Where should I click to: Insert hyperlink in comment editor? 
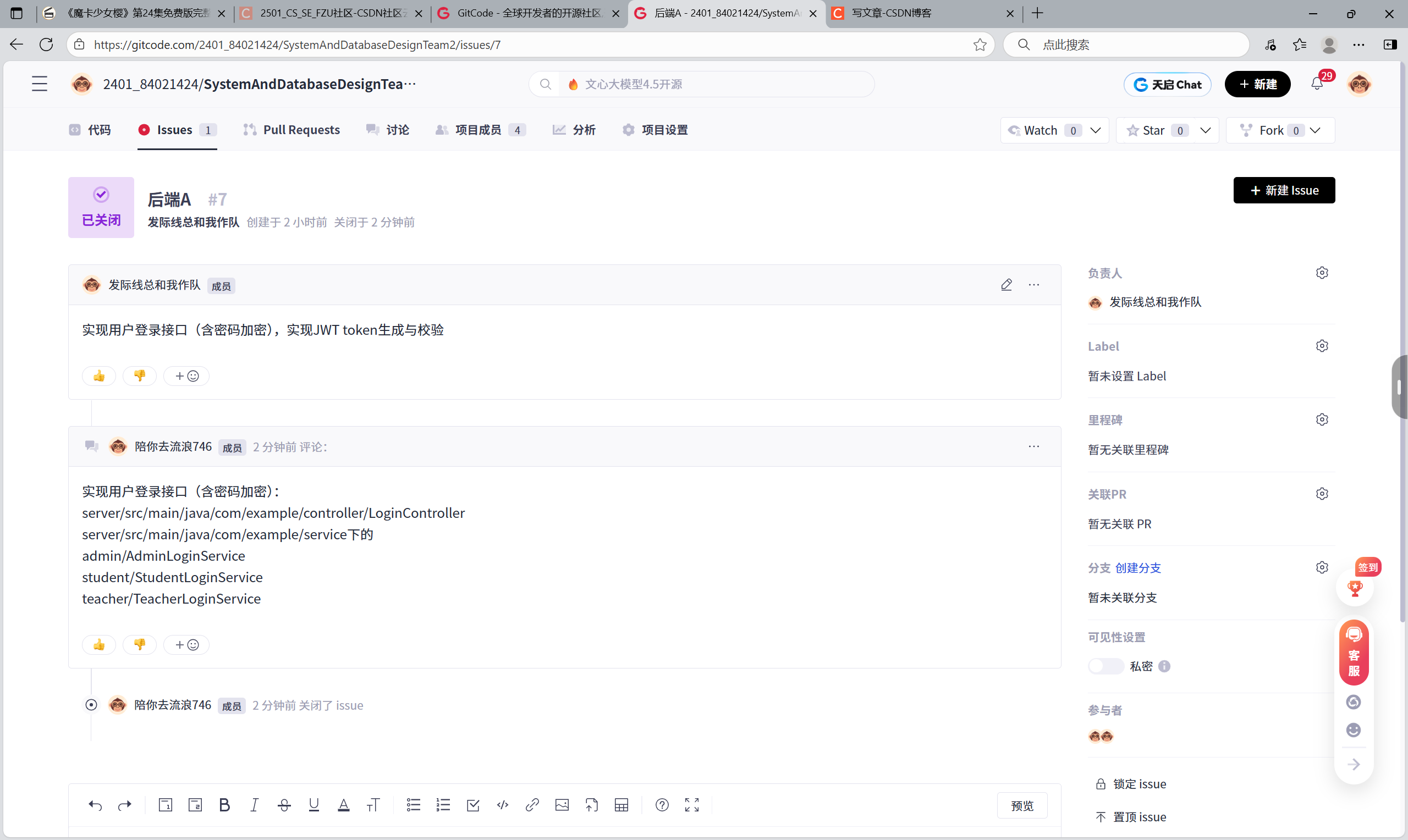(x=532, y=805)
